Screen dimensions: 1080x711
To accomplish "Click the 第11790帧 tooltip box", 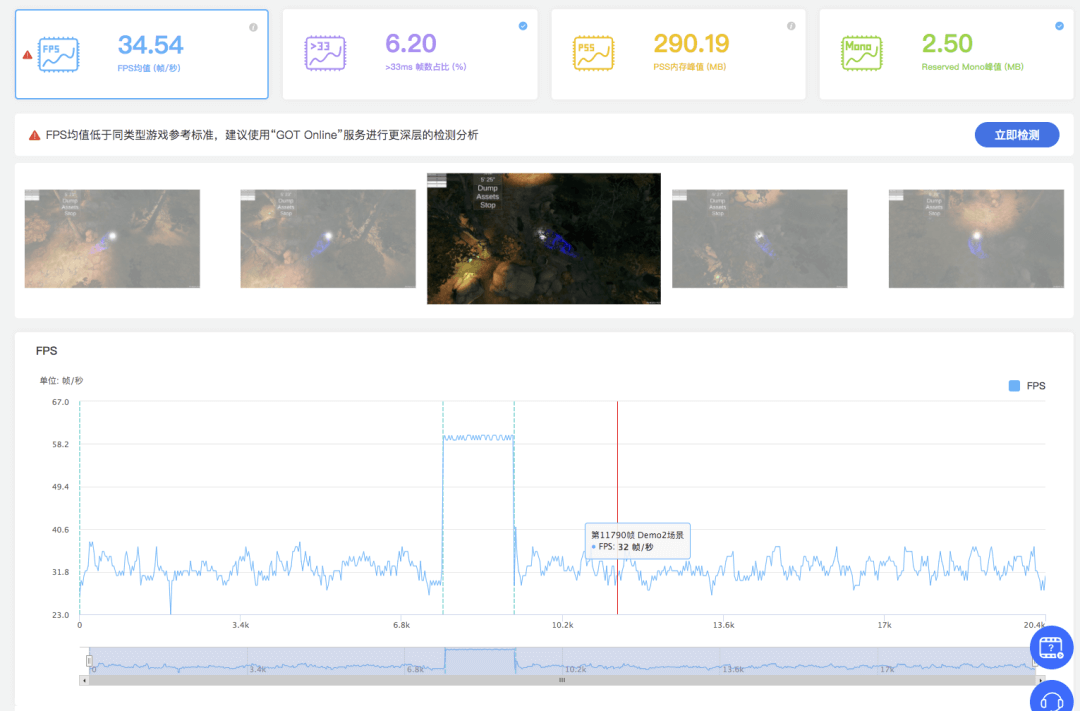I will (x=637, y=540).
